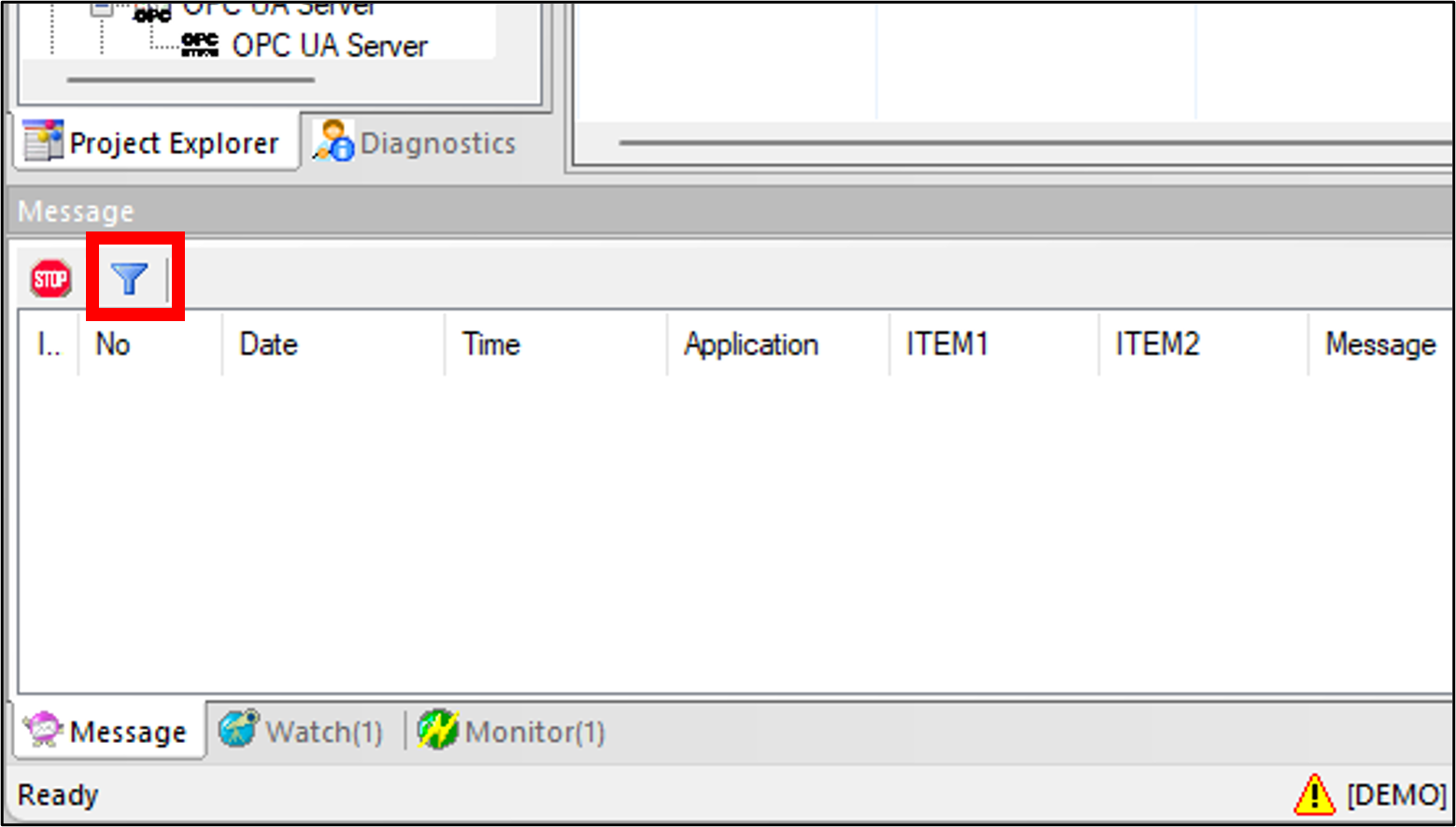The height and width of the screenshot is (827, 1456).
Task: Open the message filter funnel icon
Action: tap(130, 278)
